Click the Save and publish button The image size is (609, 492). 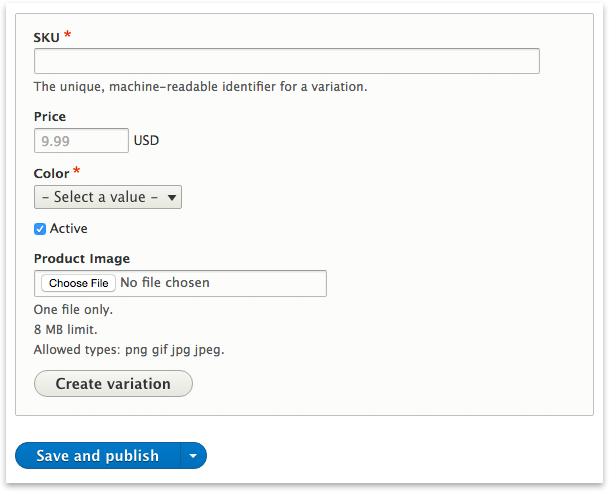coord(97,455)
